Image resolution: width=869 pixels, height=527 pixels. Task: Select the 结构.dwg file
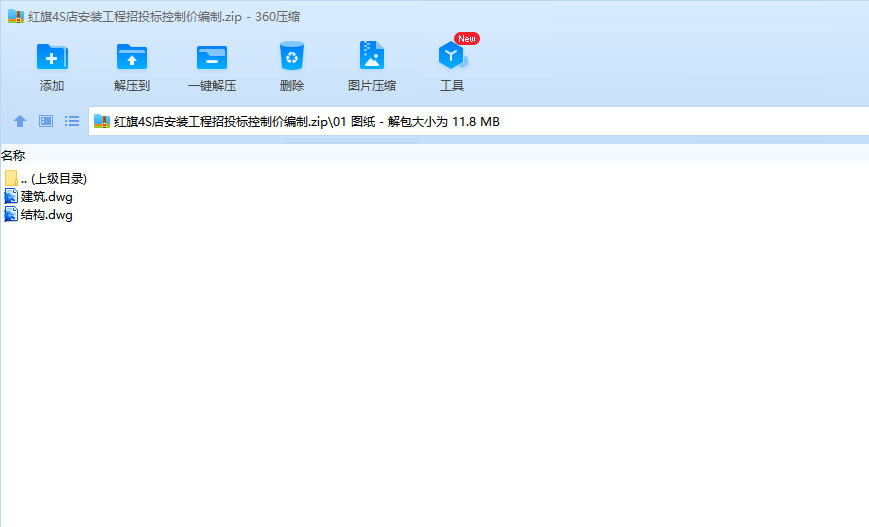tap(39, 215)
